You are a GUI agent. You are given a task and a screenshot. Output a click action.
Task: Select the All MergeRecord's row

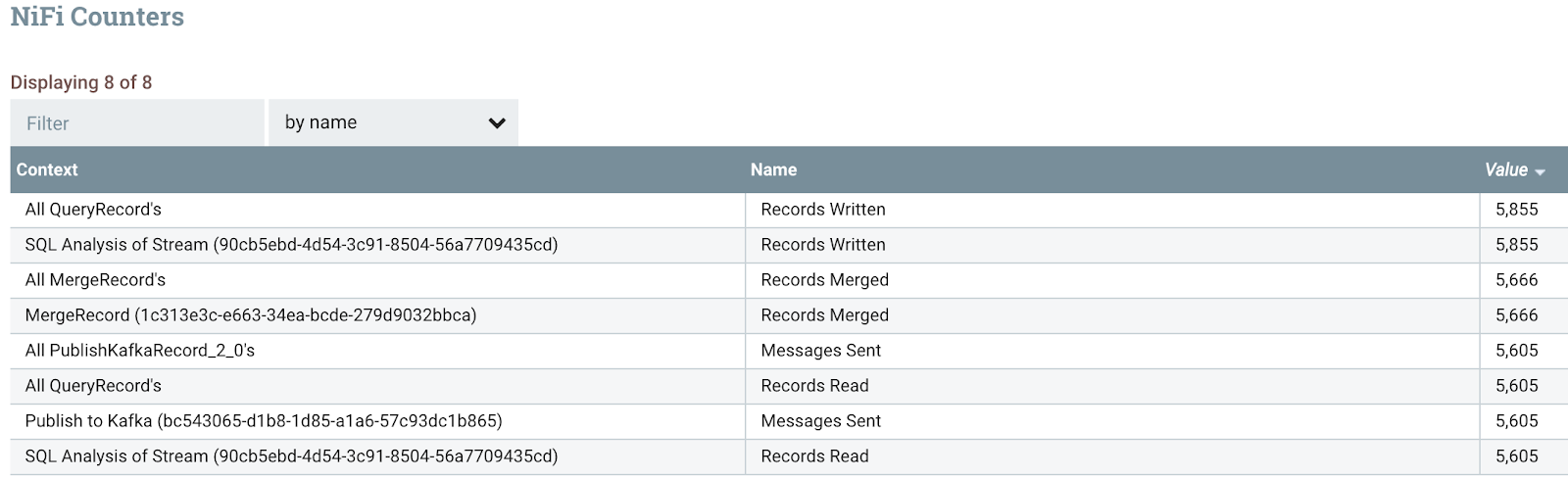click(x=95, y=280)
